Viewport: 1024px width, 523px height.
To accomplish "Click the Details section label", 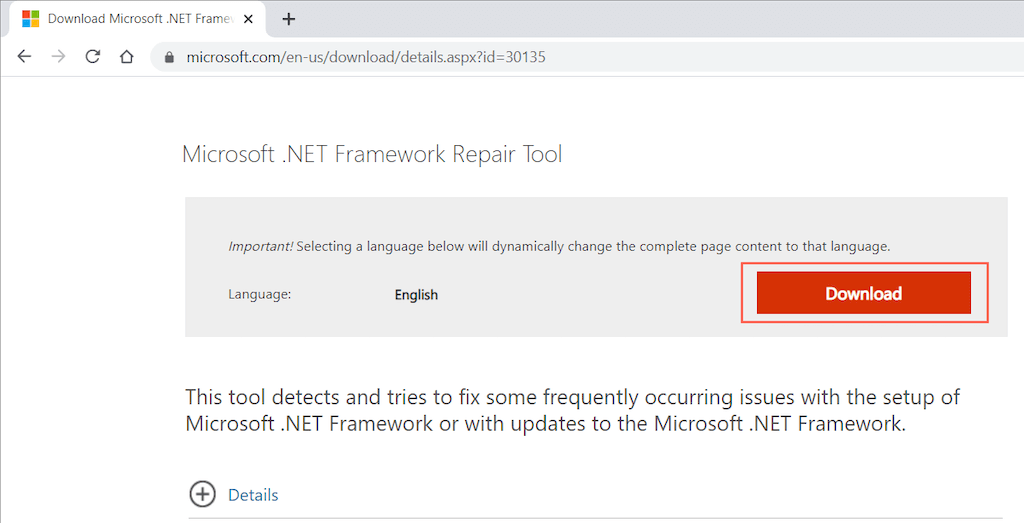I will (253, 495).
